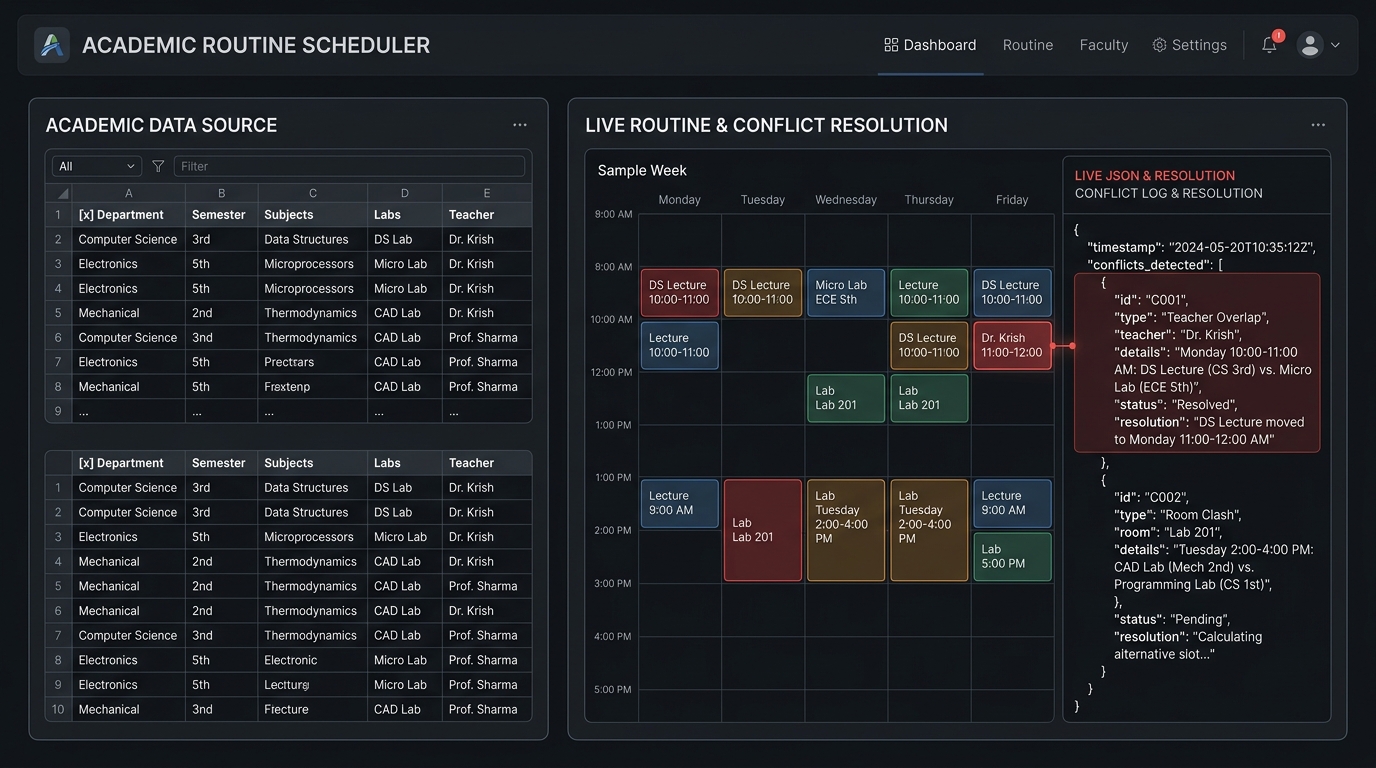Click the "Sample Week" heading

[642, 171]
